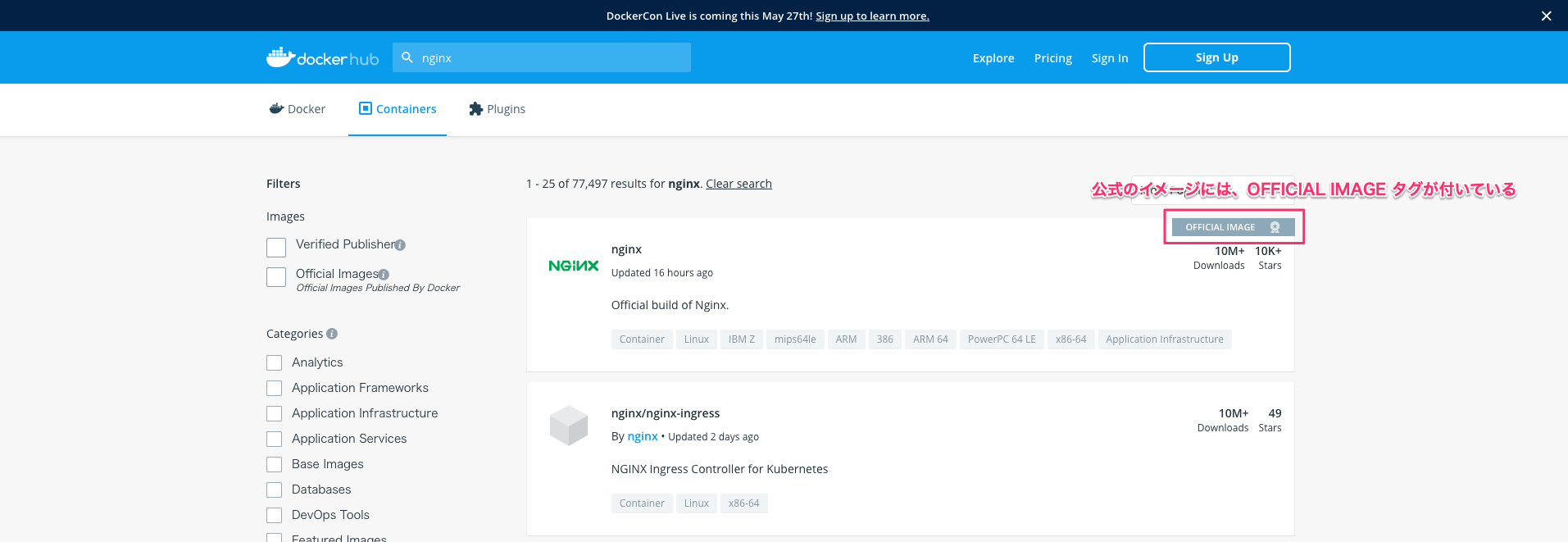Click the NGINX logo thumbnail
1568x542 pixels.
574,266
